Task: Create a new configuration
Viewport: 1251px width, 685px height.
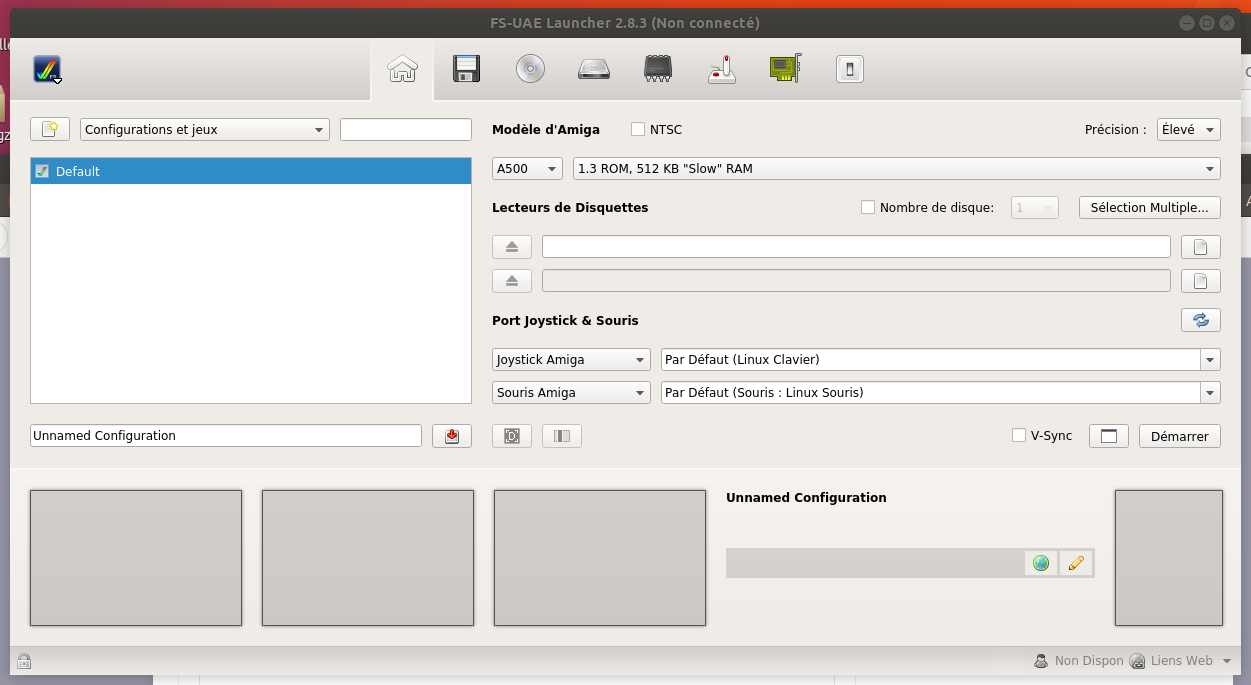Action: (x=50, y=130)
